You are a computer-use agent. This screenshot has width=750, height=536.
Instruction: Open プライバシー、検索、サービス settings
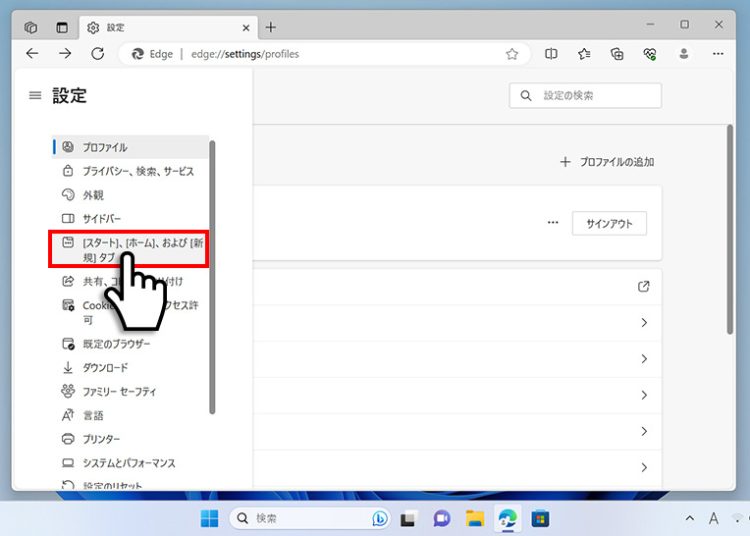[x=130, y=171]
